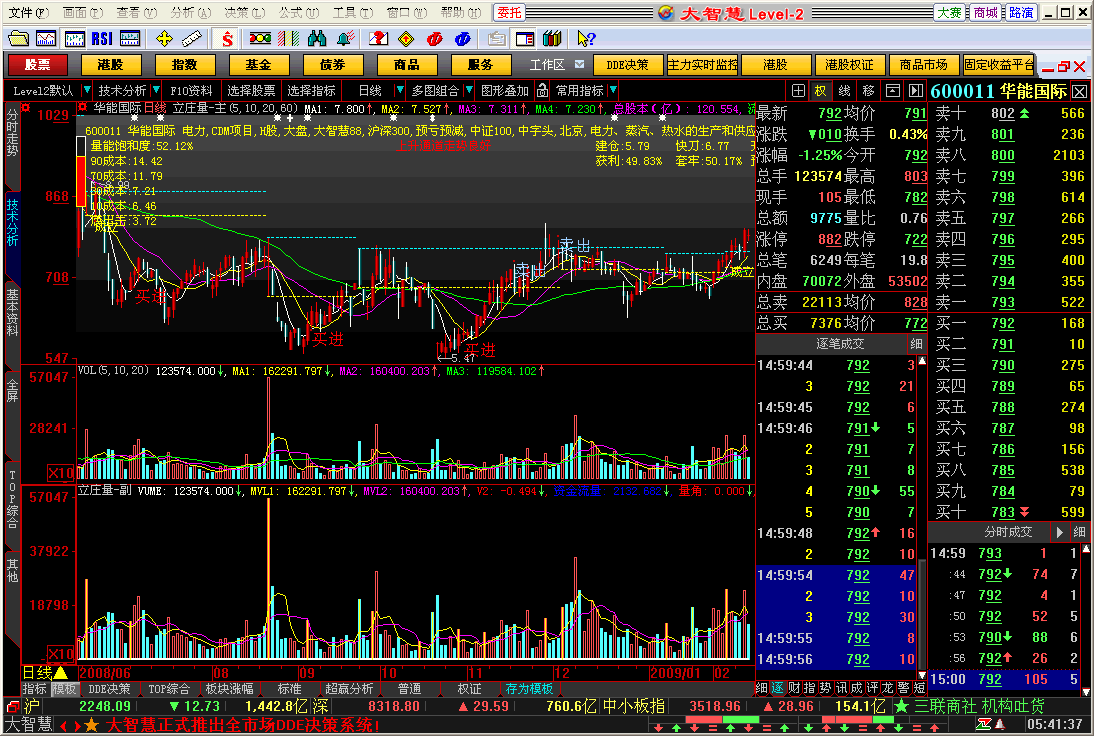Click the traffic light toolbar icon
Image resolution: width=1094 pixels, height=736 pixels.
260,38
